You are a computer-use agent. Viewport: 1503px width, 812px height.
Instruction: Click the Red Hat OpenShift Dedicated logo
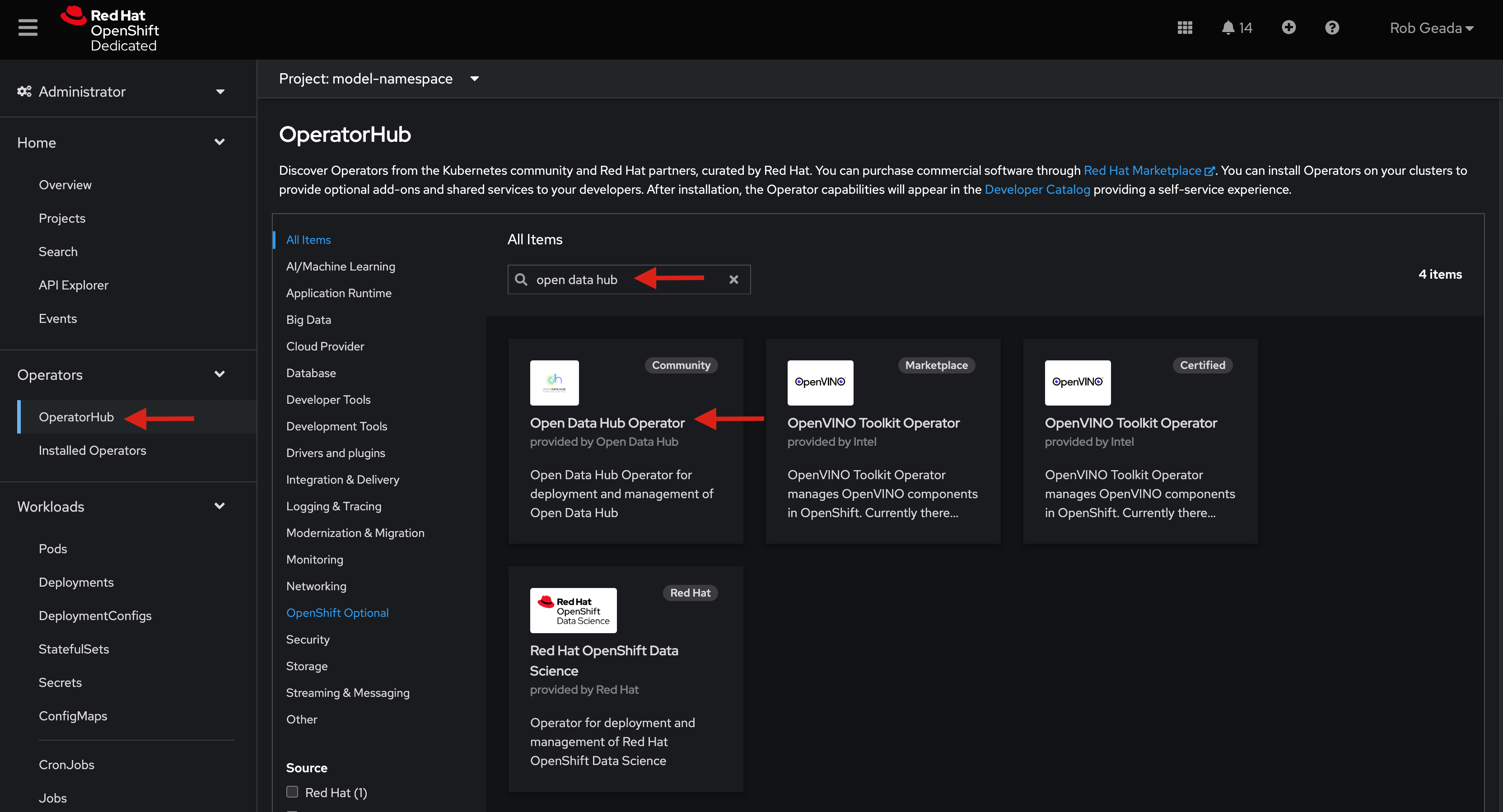110,29
